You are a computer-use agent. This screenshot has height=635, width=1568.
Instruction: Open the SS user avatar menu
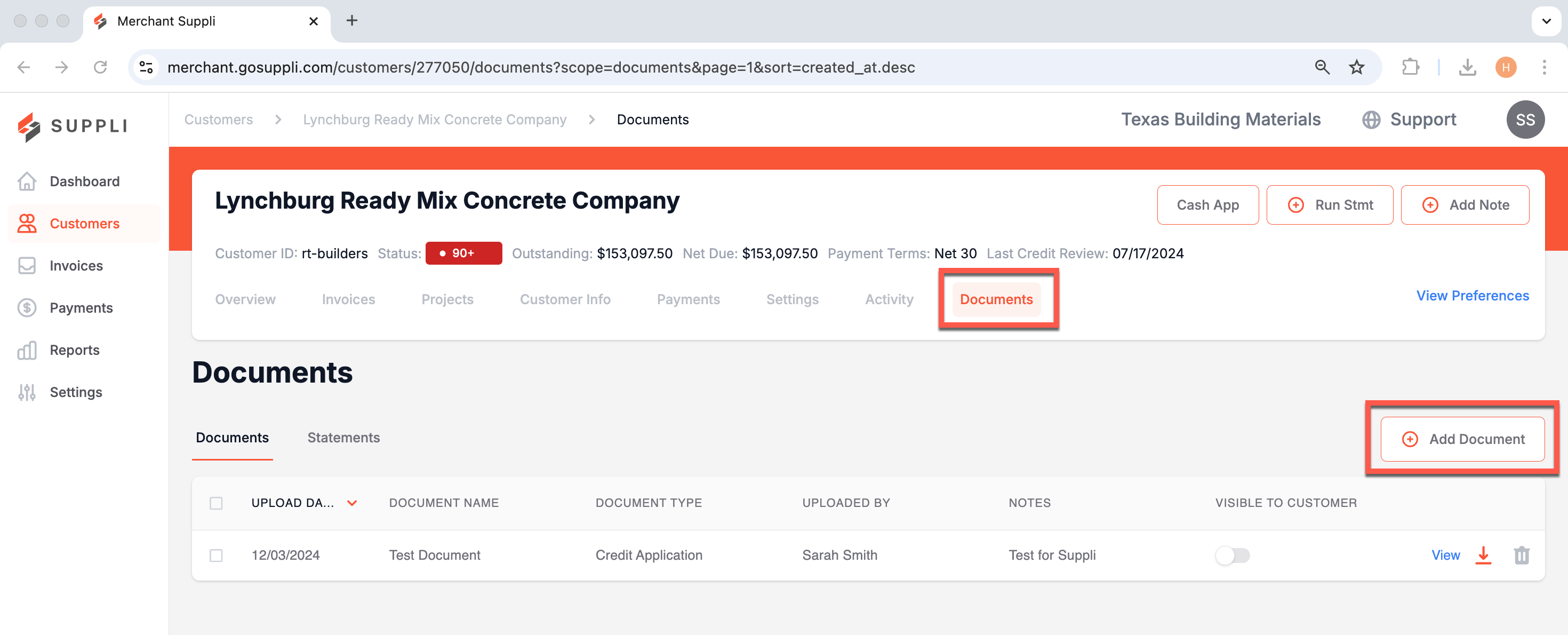(1525, 120)
